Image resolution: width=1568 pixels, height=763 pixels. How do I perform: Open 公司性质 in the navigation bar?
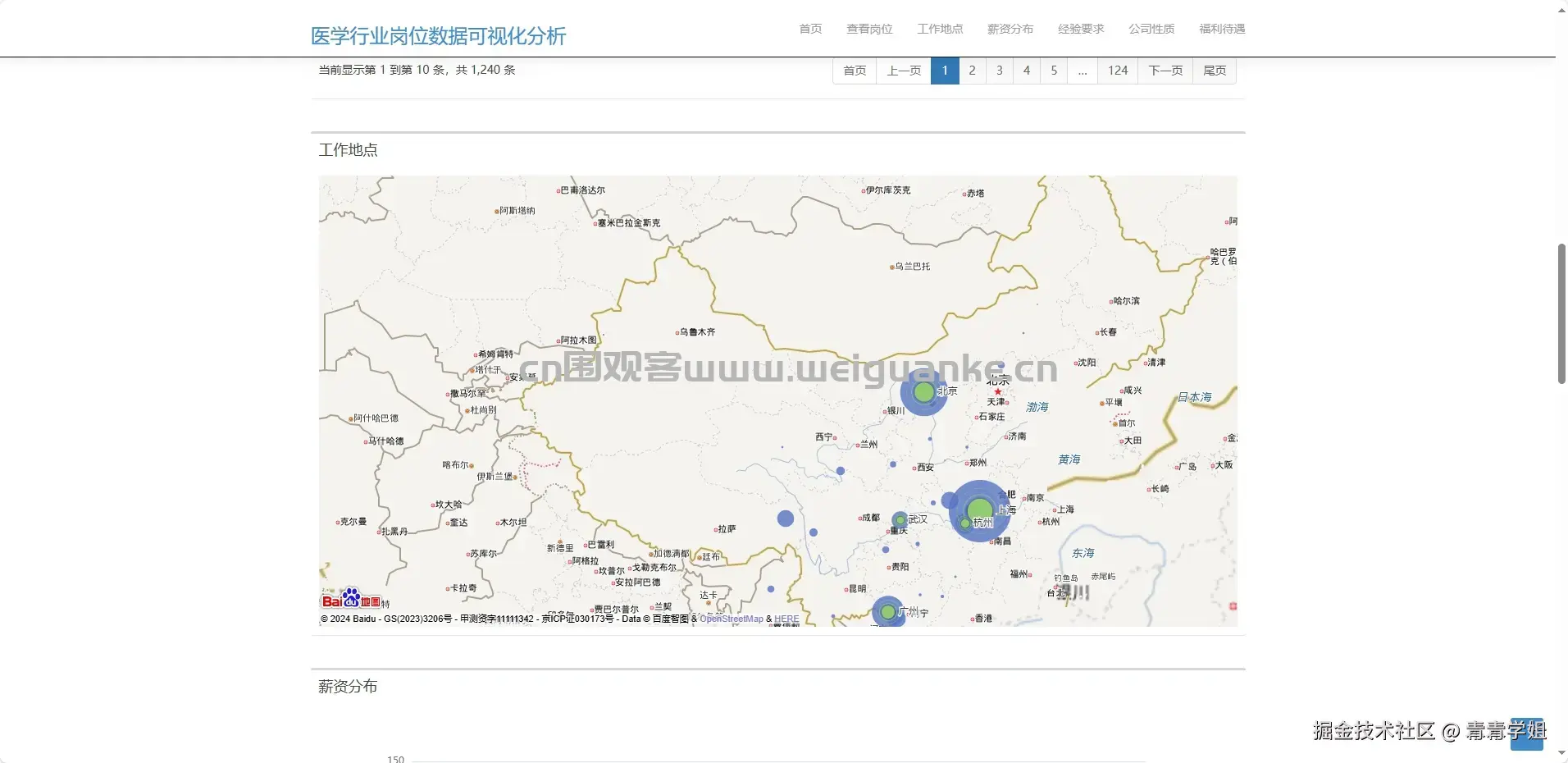coord(1151,29)
